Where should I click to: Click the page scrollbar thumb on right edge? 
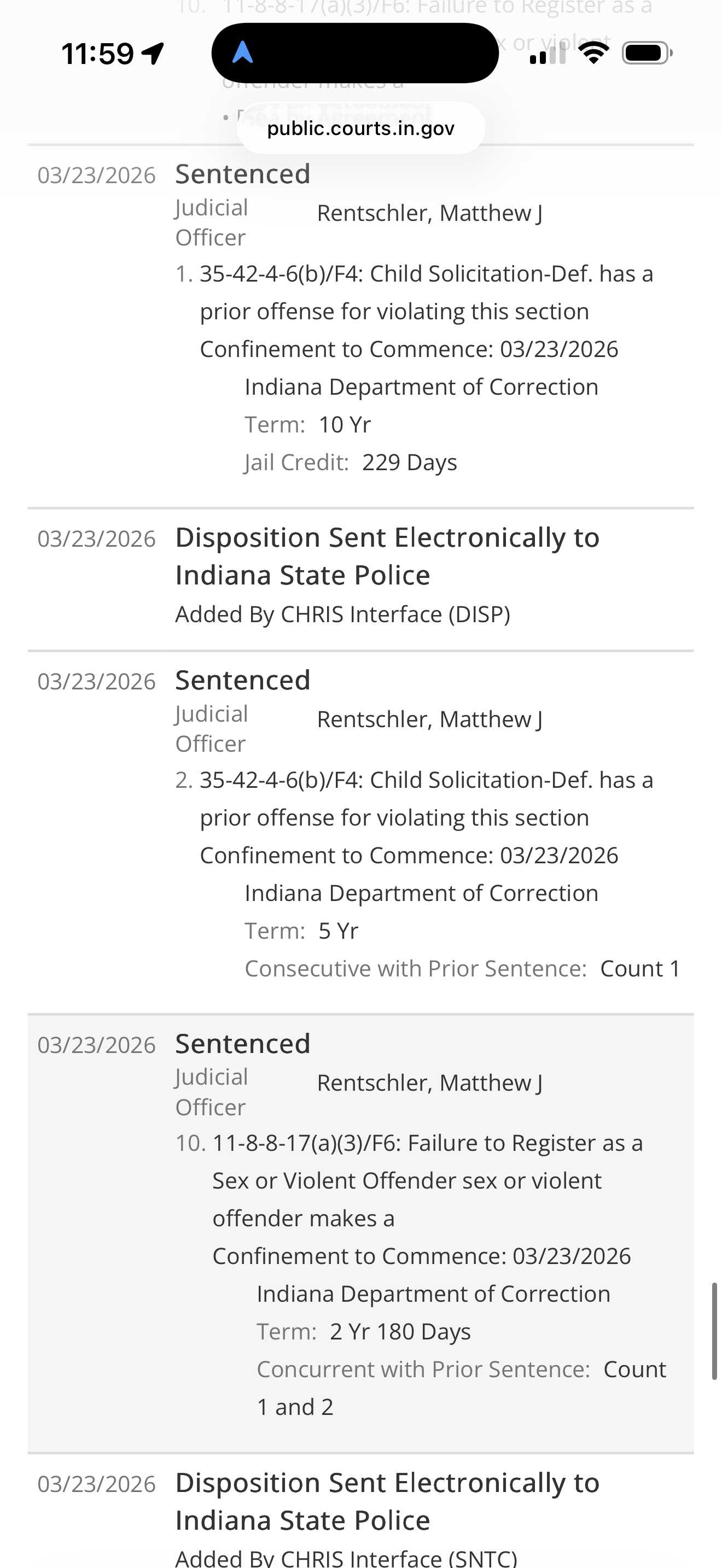click(714, 1330)
